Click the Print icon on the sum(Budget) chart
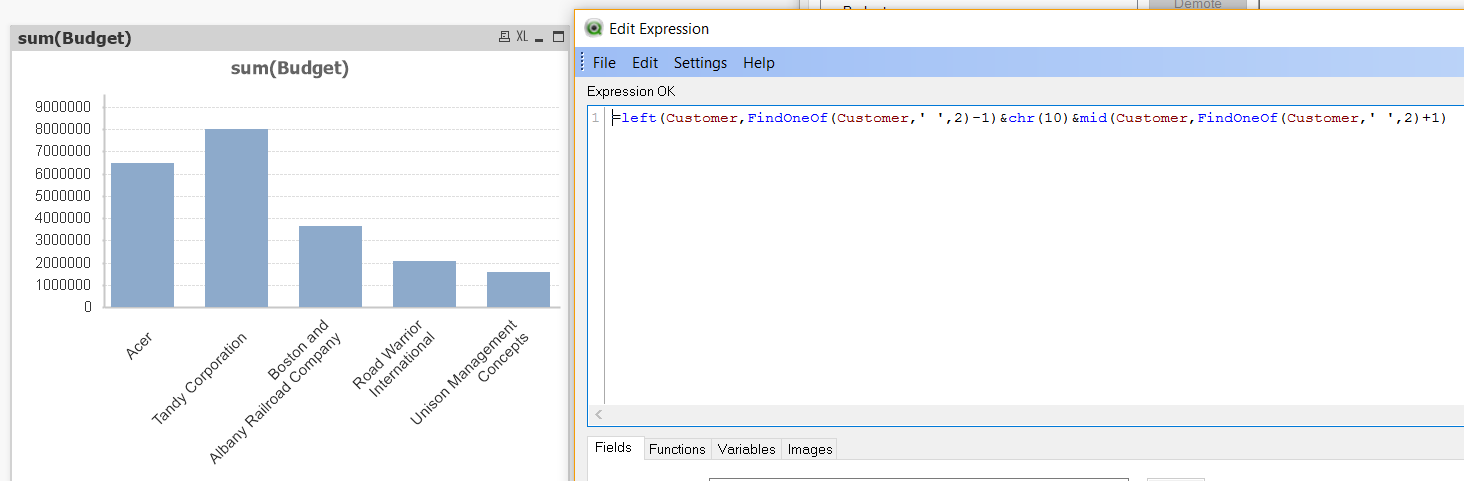 pos(505,37)
